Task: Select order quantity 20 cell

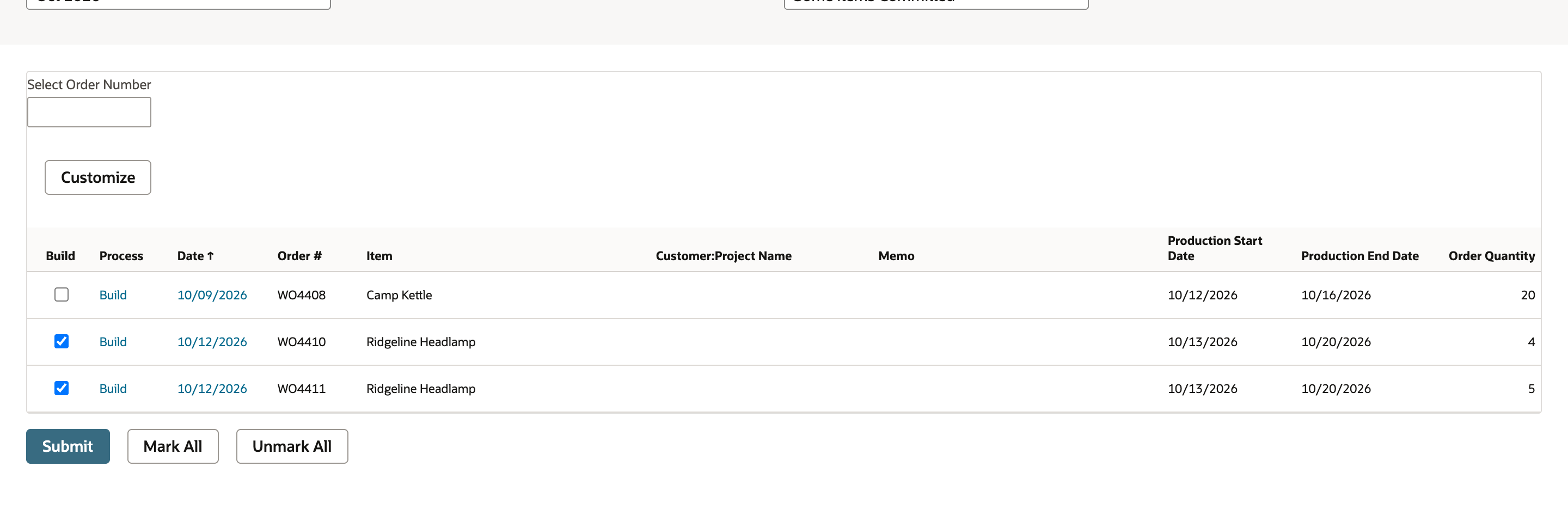Action: point(1528,295)
